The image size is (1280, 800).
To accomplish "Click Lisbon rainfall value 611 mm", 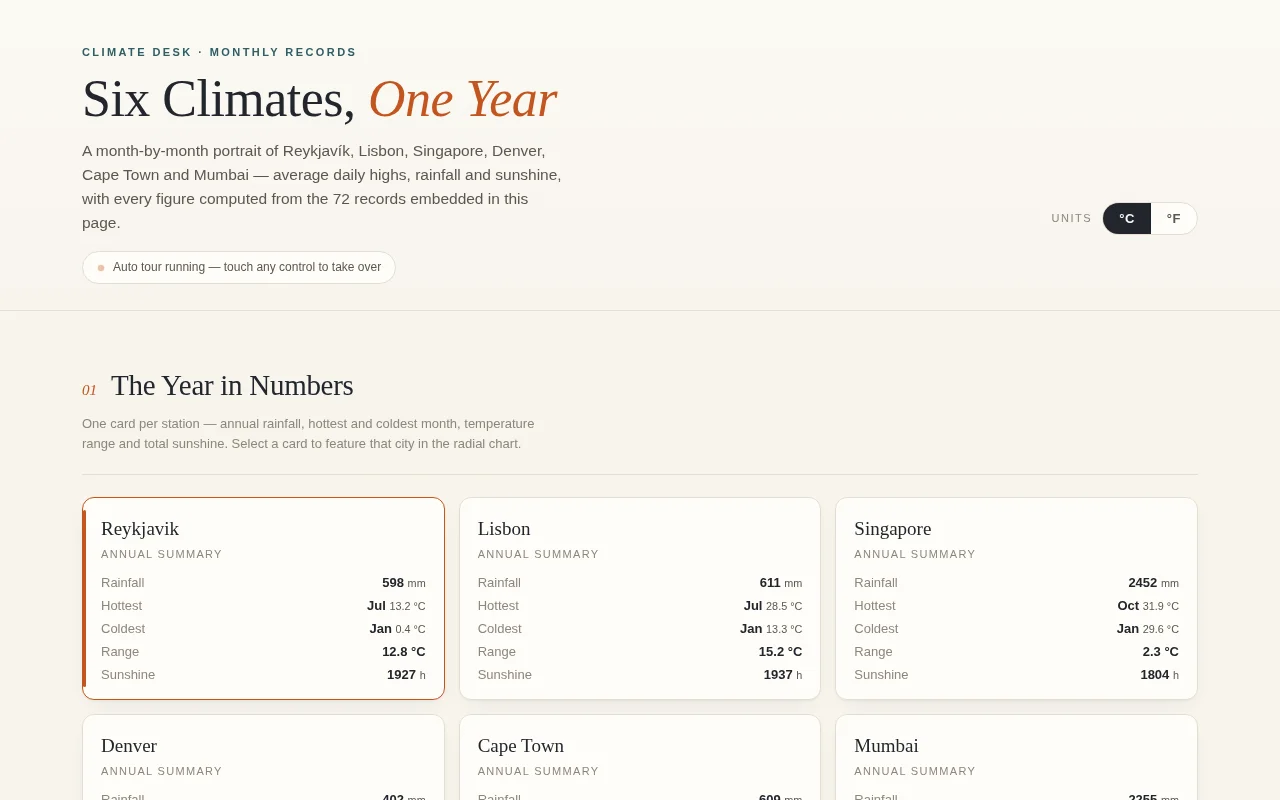I will pyautogui.click(x=781, y=583).
